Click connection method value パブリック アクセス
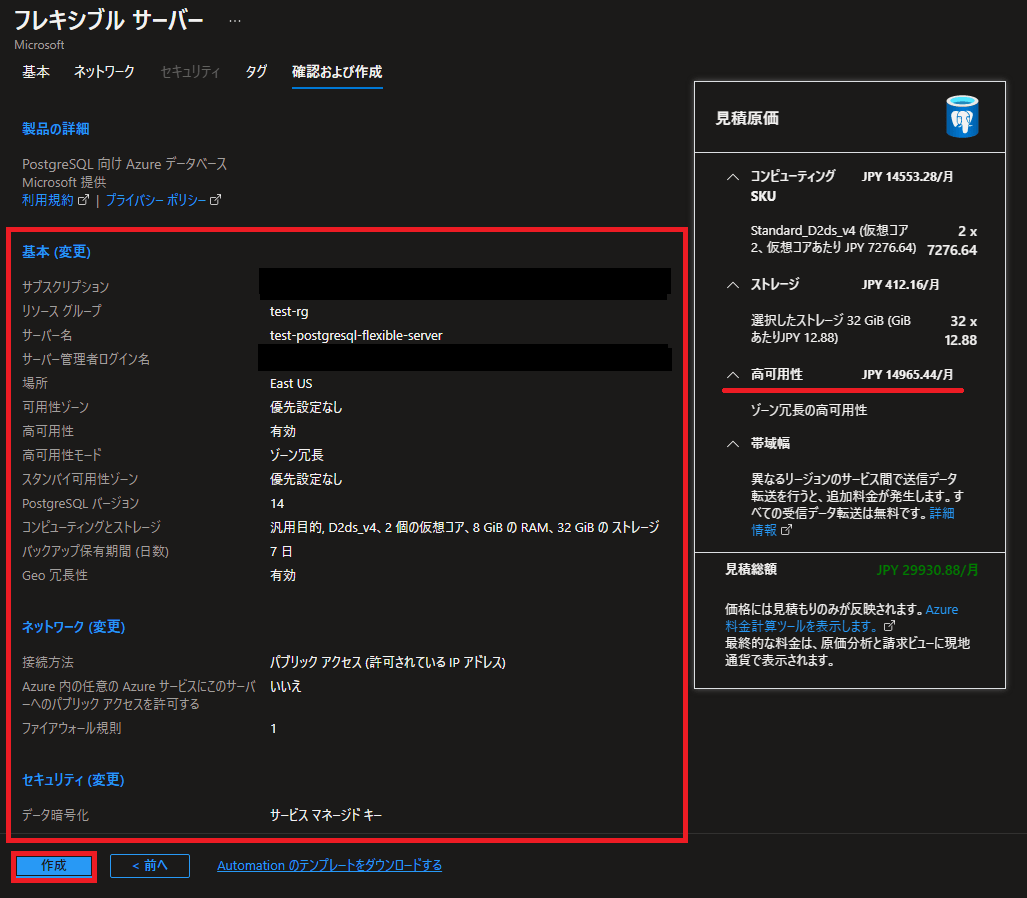This screenshot has height=898, width=1027. (x=388, y=662)
